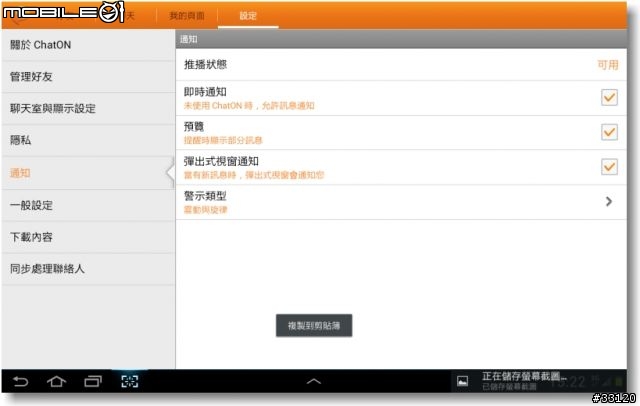
Task: Open 一般設定 section
Action: pos(88,205)
